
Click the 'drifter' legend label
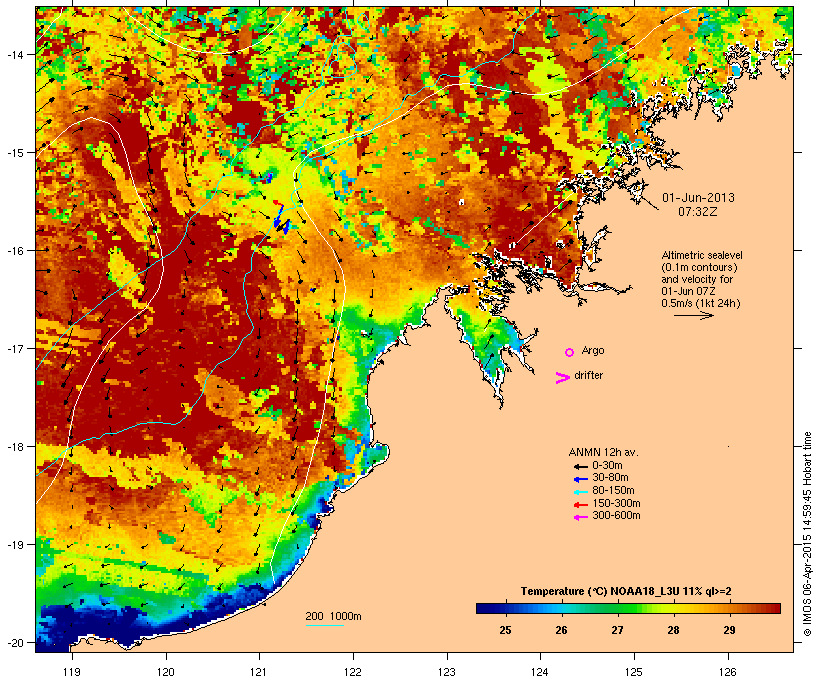click(x=588, y=375)
